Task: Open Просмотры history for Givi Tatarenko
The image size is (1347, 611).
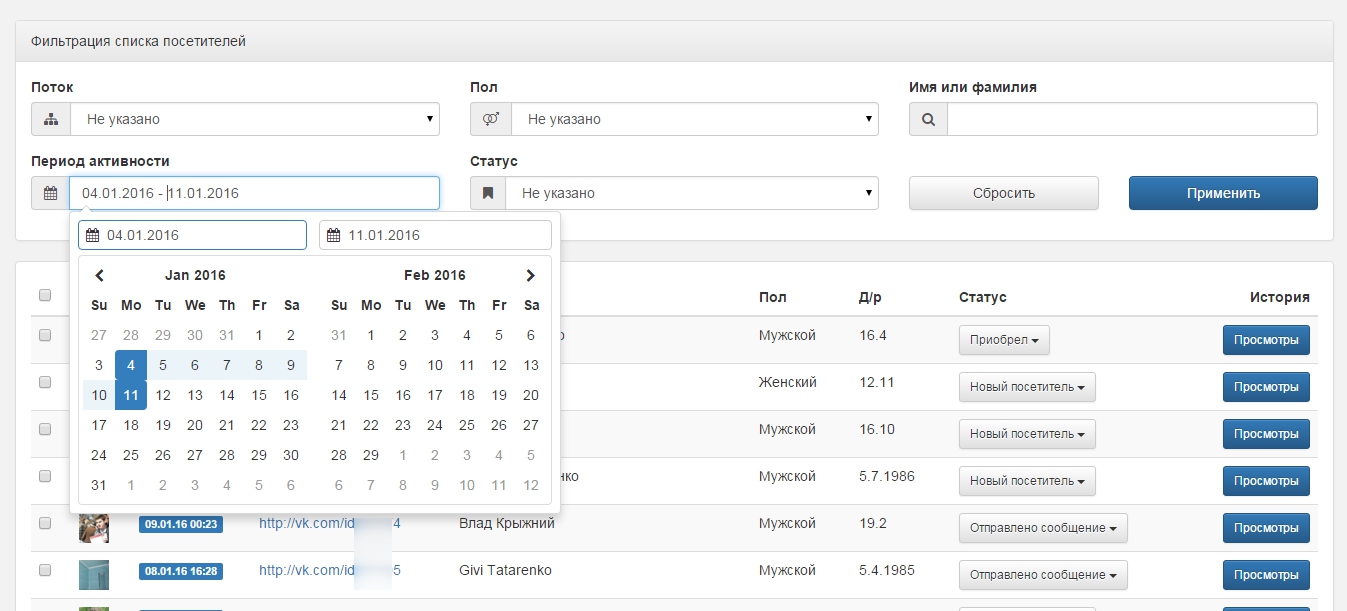Action: (1265, 575)
